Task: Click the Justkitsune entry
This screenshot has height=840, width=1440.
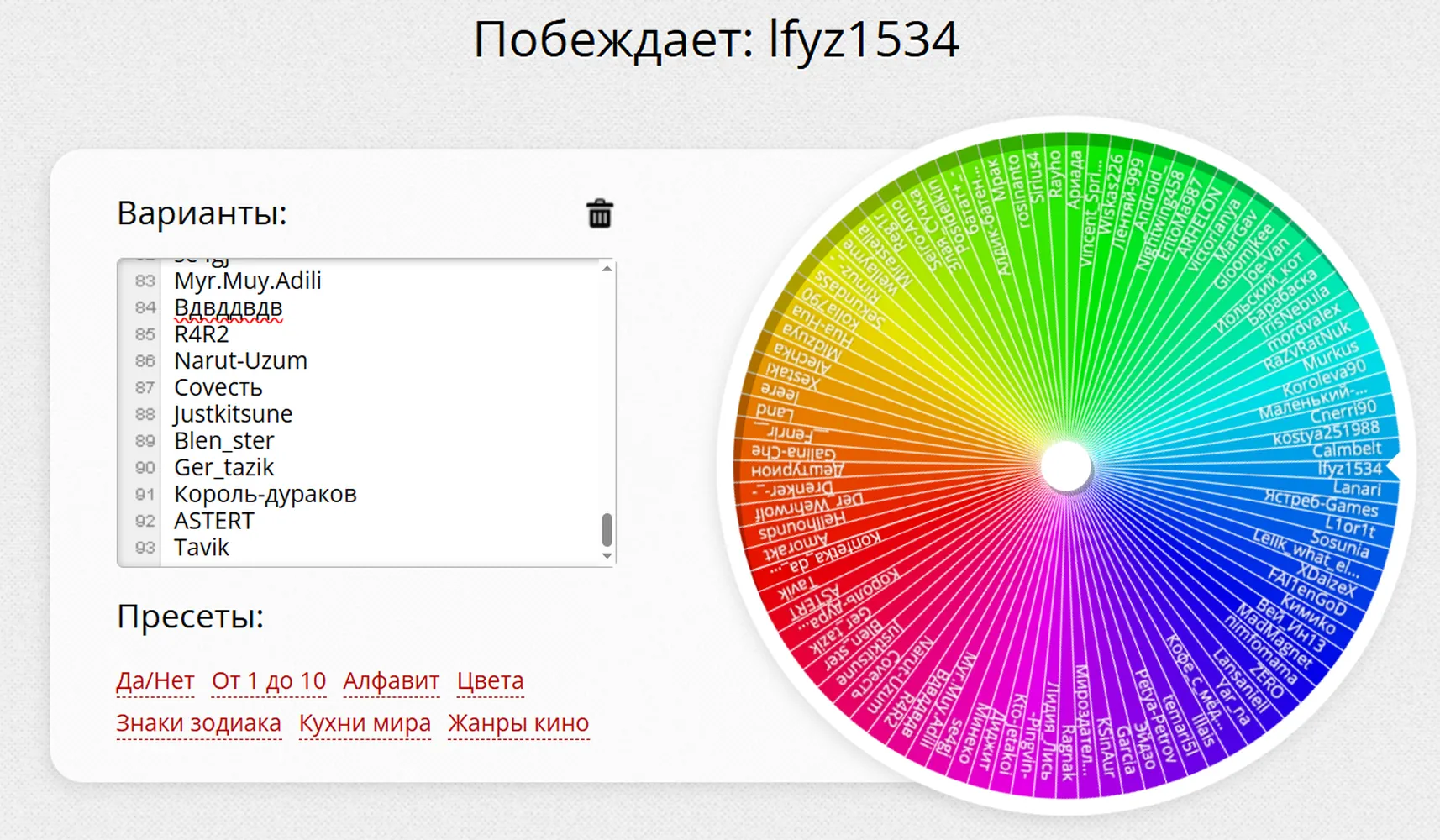Action: 234,414
